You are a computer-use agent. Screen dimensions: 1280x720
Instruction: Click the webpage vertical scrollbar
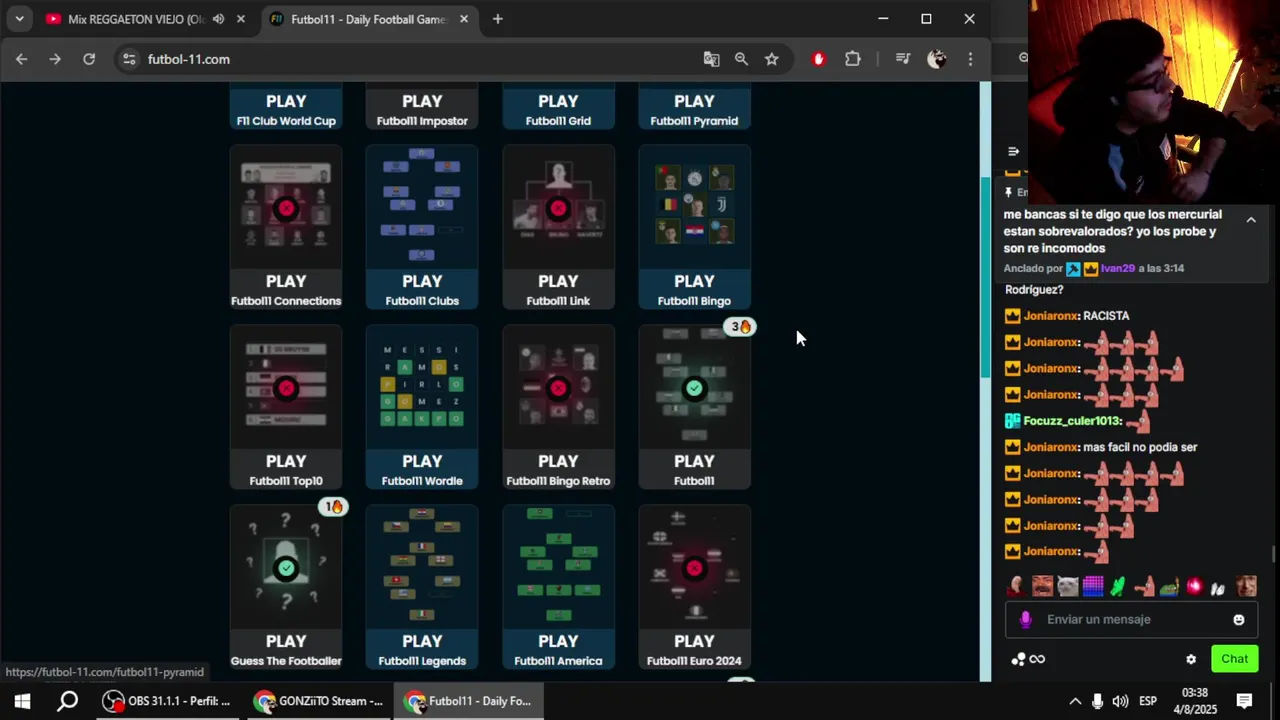[x=985, y=277]
